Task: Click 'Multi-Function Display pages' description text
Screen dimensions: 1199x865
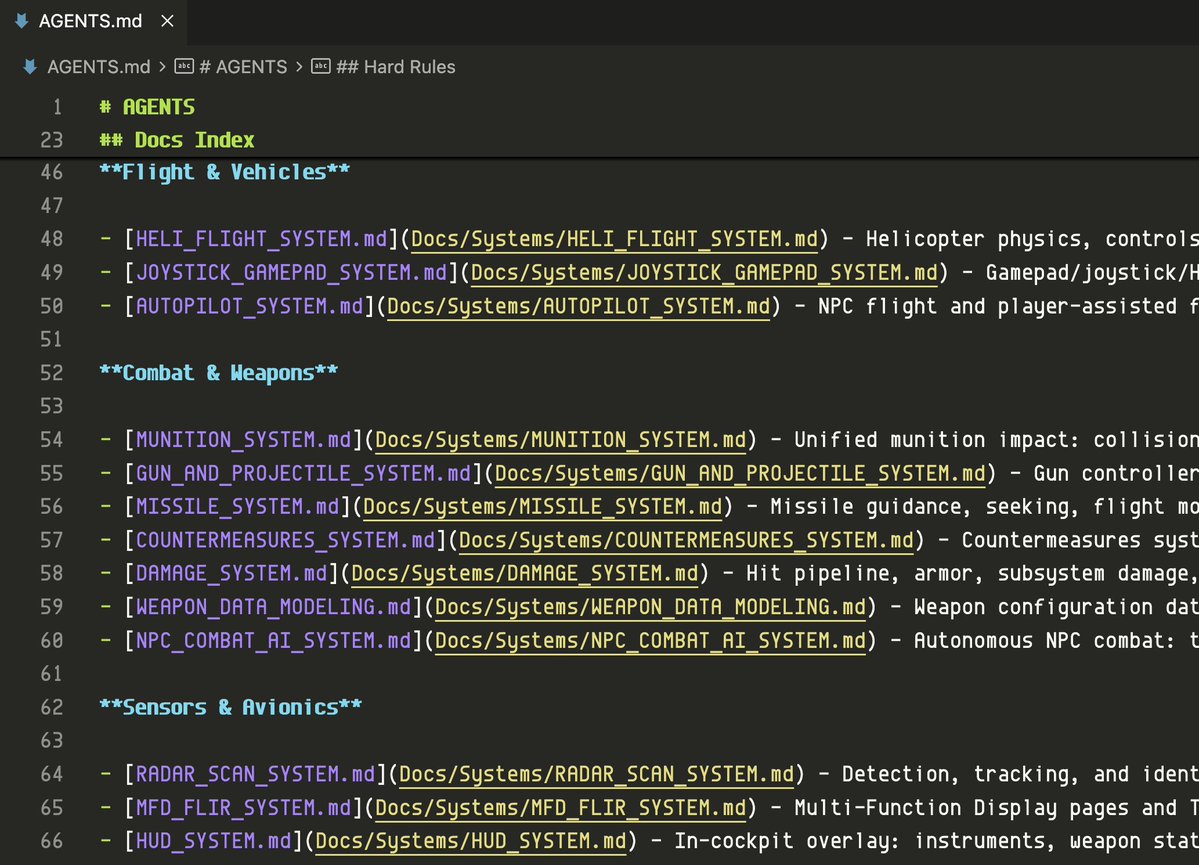Action: point(960,808)
